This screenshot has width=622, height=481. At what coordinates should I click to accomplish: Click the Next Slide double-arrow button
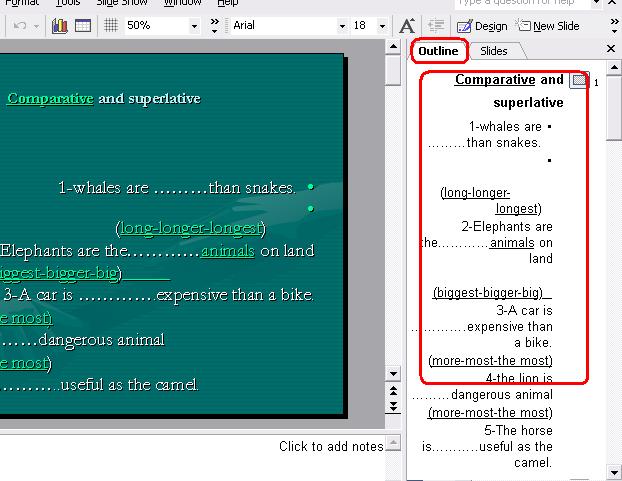[x=393, y=406]
